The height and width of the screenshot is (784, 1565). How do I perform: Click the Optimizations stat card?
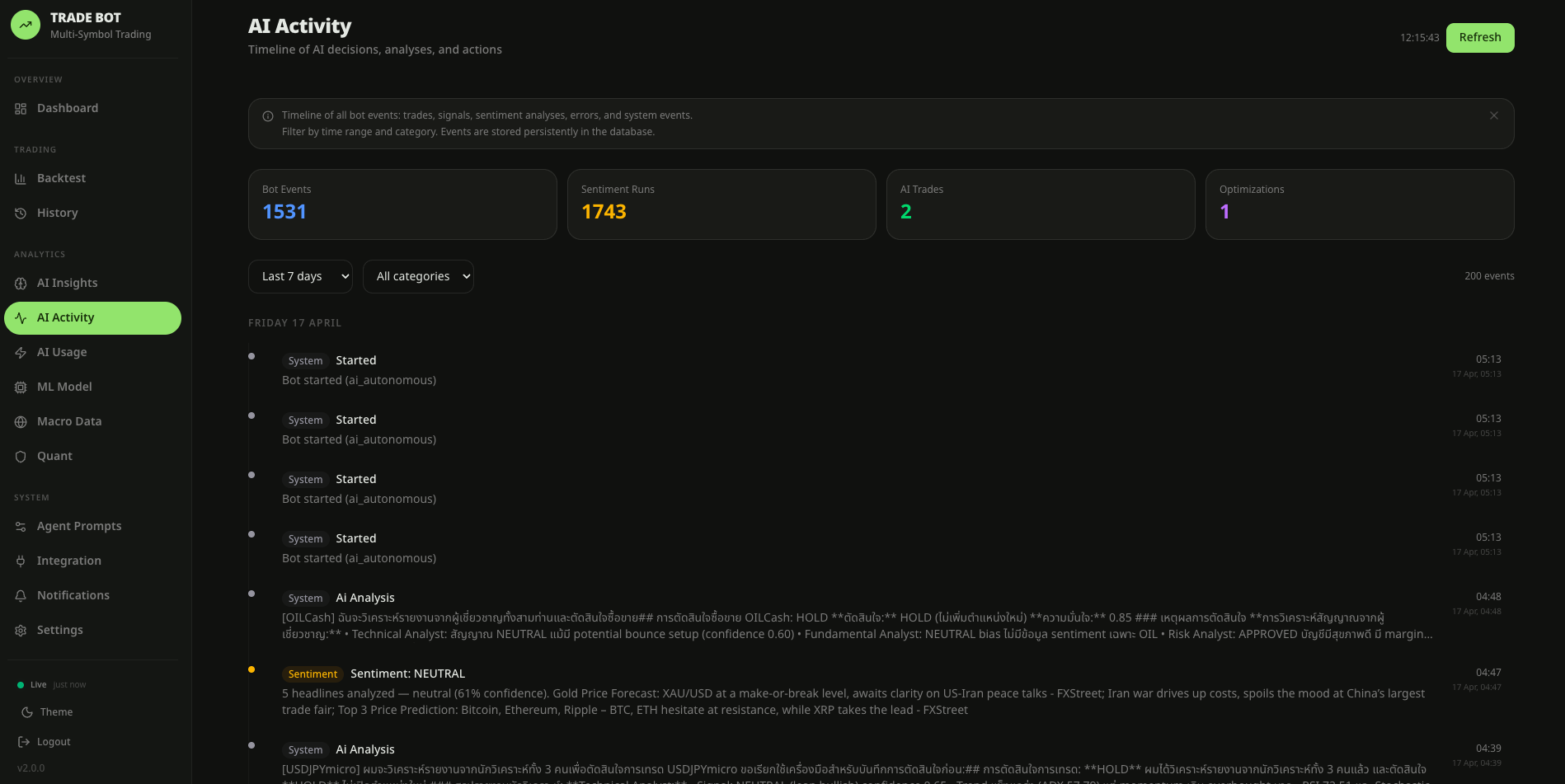tap(1360, 204)
